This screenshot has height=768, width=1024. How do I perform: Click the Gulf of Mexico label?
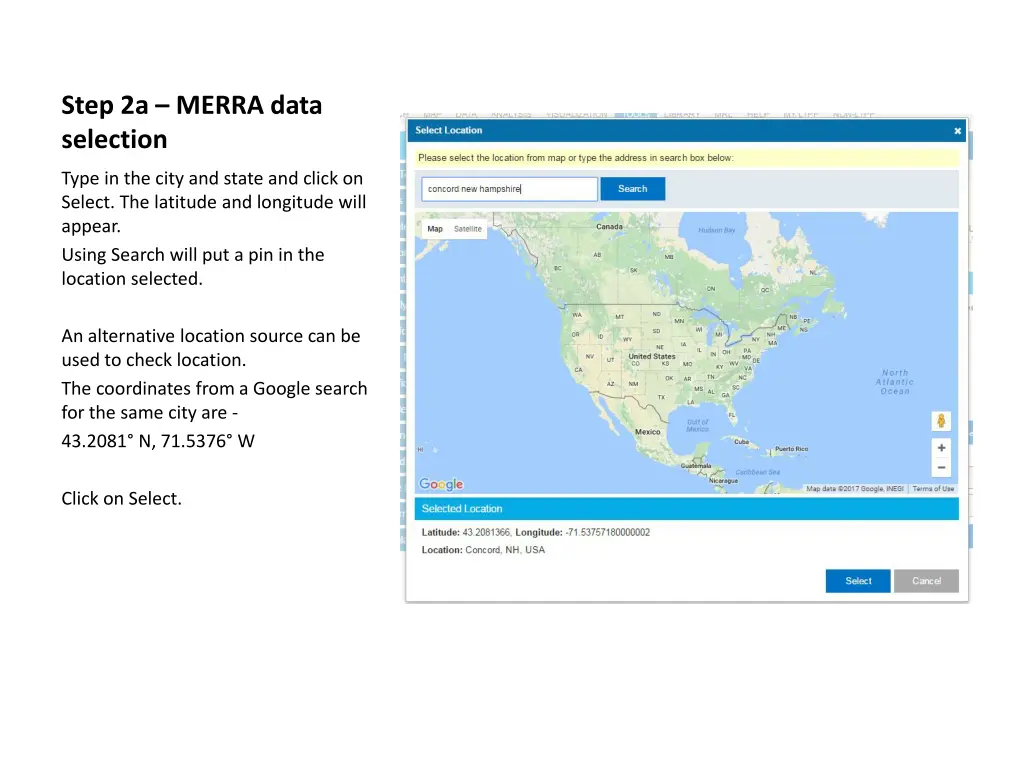698,425
